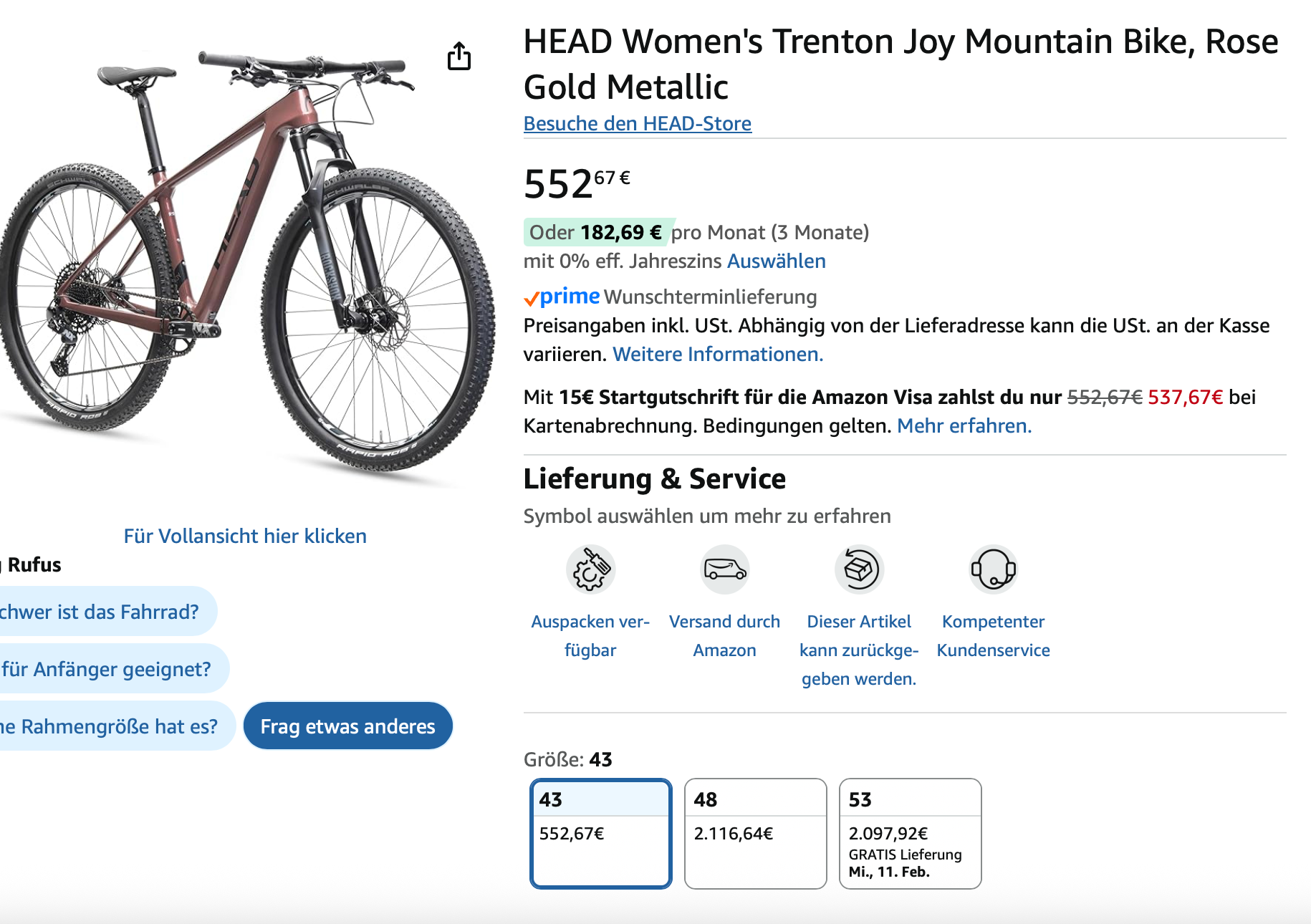Click the Amazon delivery van icon
The width and height of the screenshot is (1311, 924).
pos(724,569)
